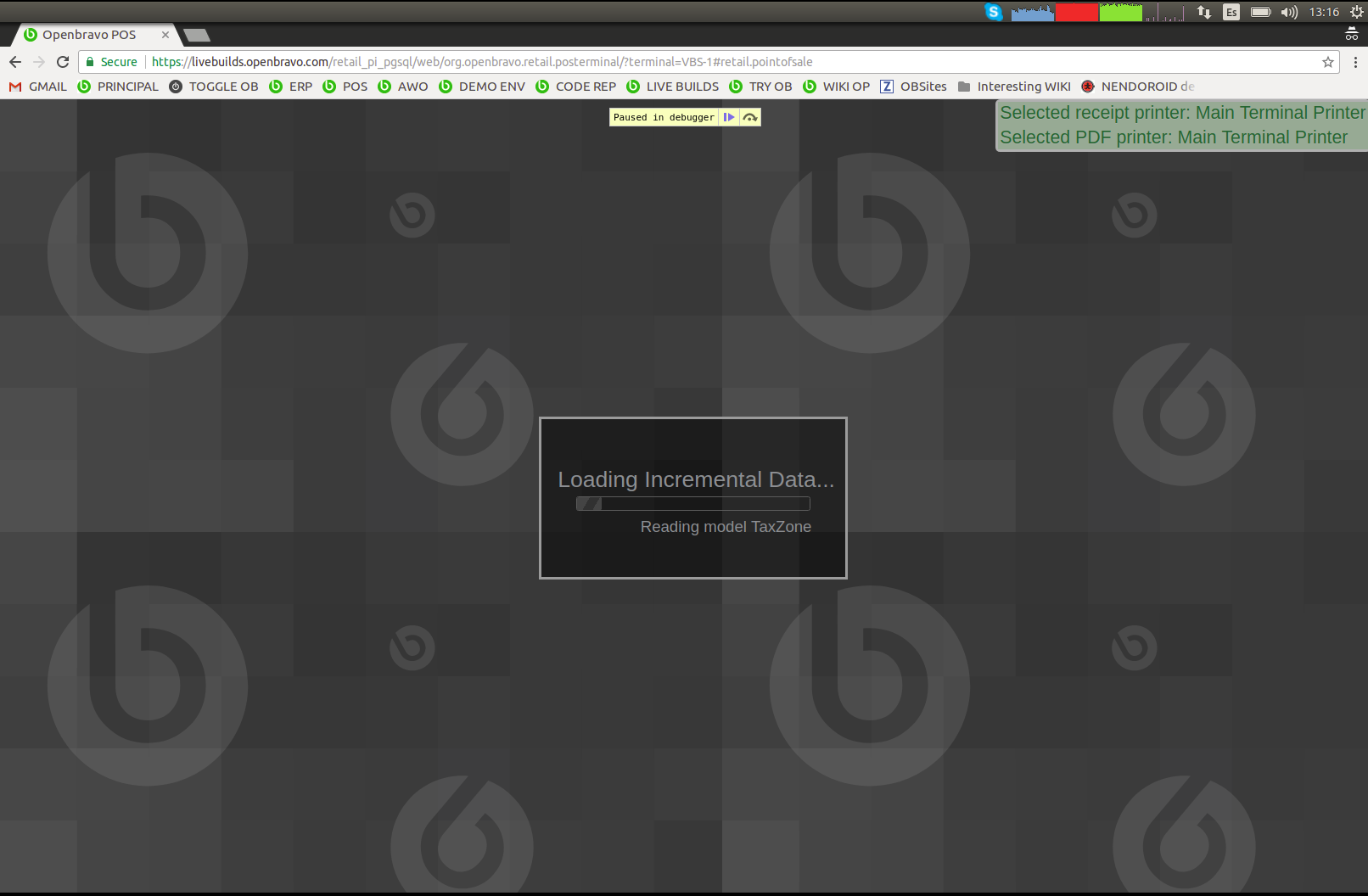Open the GMAIL bookmark

(x=38, y=87)
